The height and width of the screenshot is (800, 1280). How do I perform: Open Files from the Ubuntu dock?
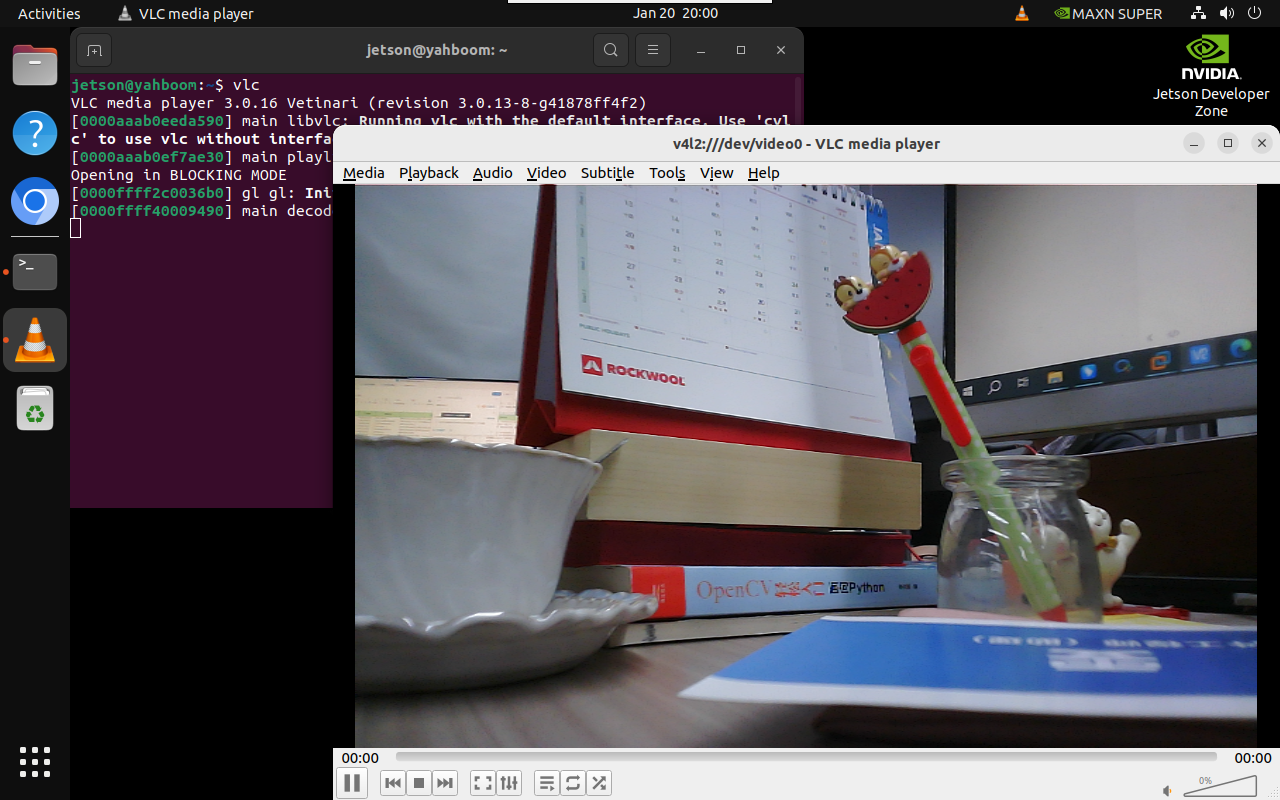35,66
